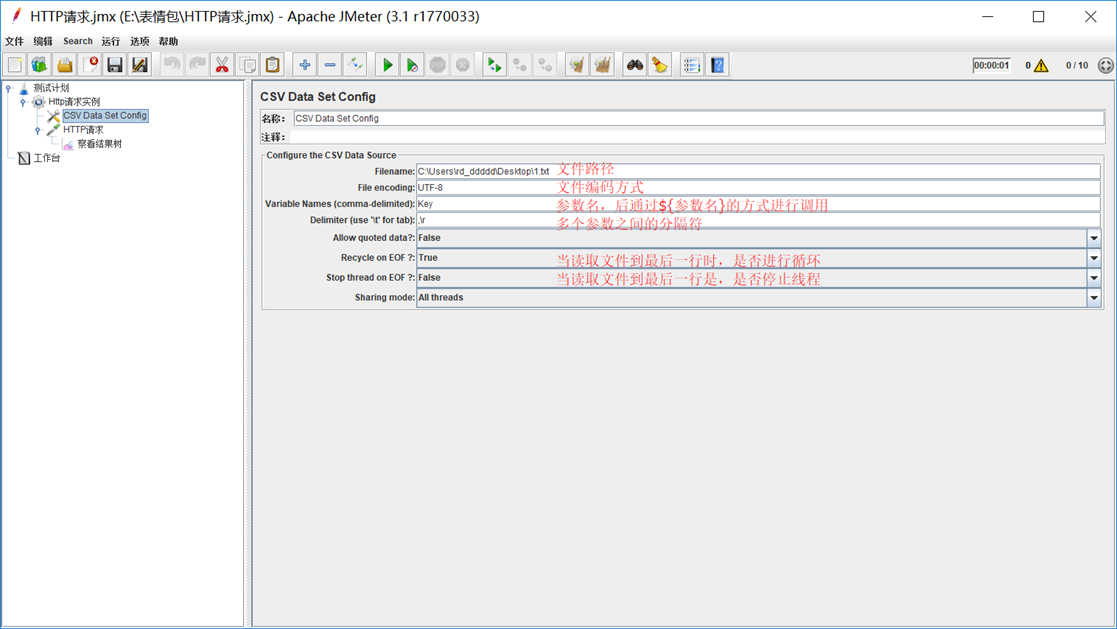
Task: Click Remote Start All icon
Action: 494,65
